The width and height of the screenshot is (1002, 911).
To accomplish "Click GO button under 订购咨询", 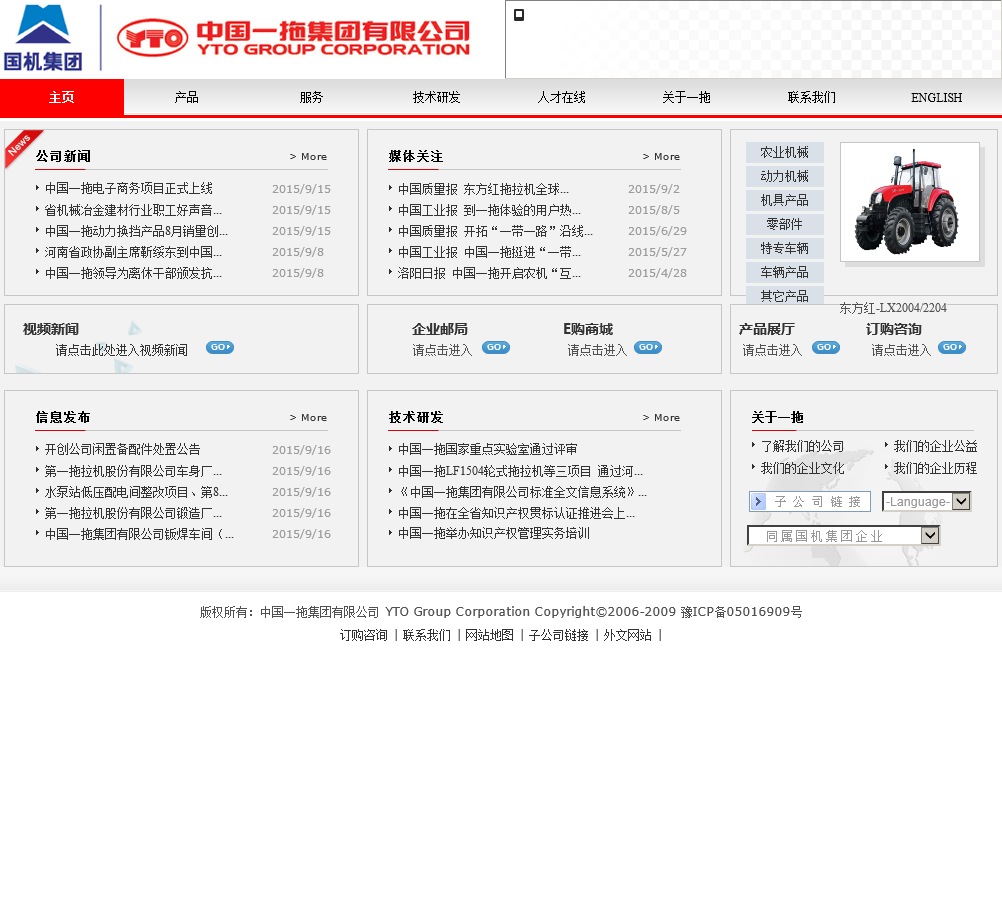I will coord(952,348).
